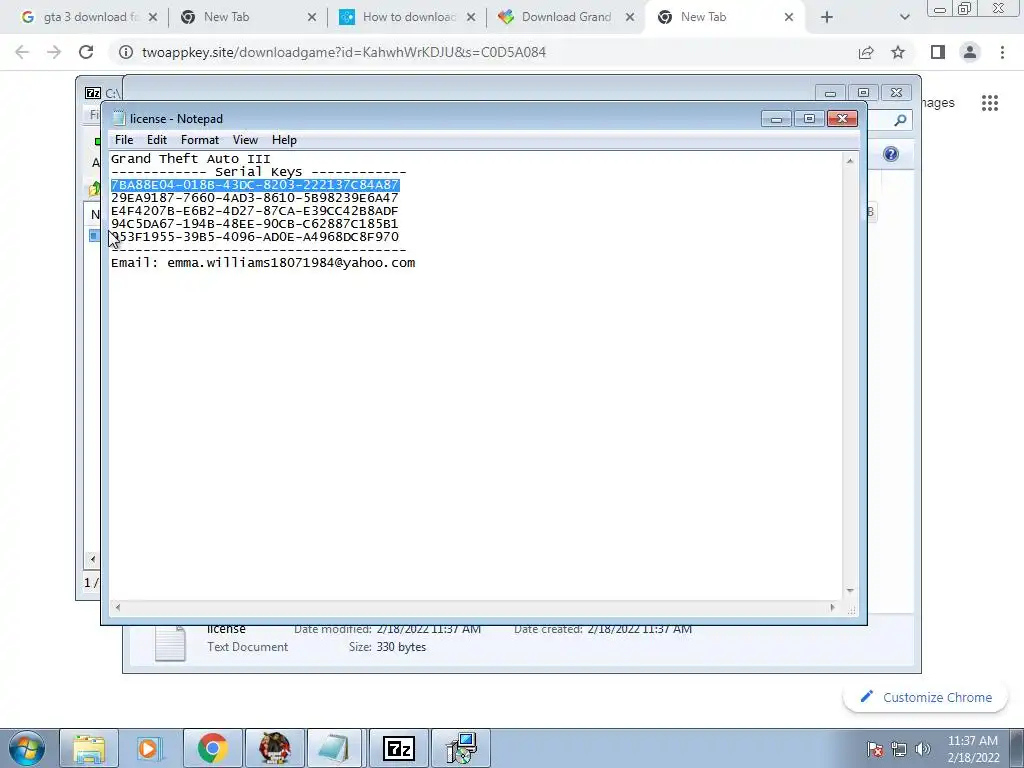1024x768 pixels.
Task: Click the network tray icon
Action: click(899, 749)
